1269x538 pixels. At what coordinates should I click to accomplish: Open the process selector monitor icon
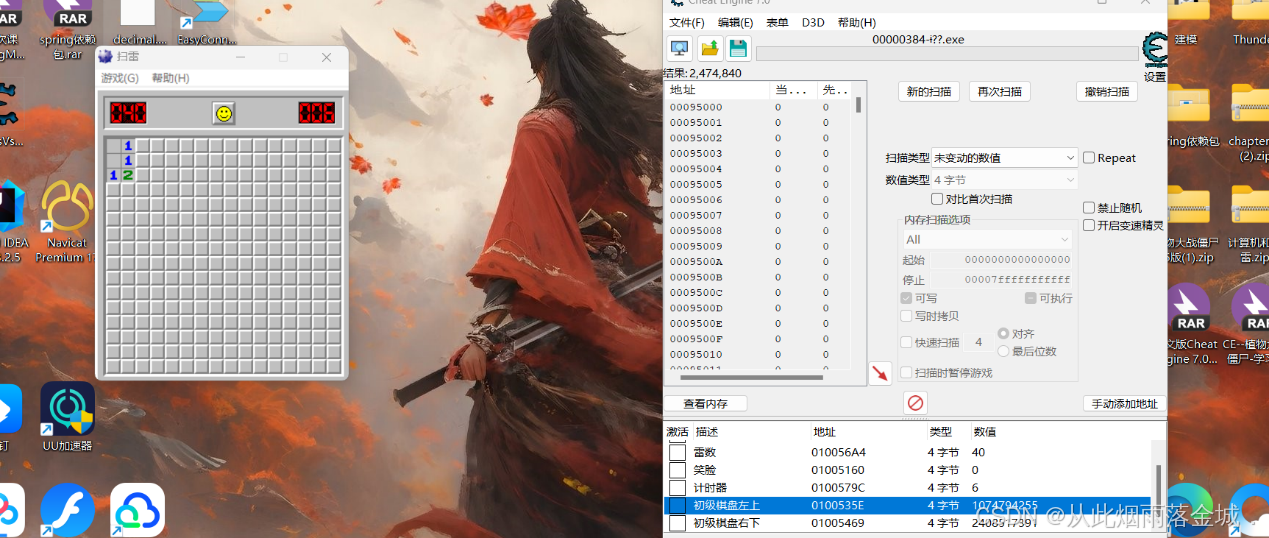click(680, 47)
